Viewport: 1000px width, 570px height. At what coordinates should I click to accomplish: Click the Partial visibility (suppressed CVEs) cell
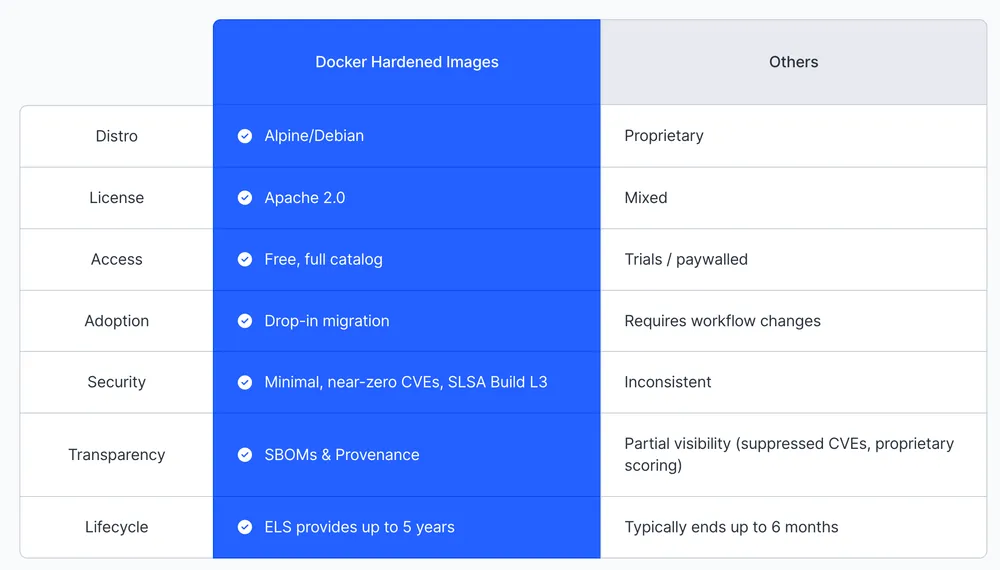point(793,455)
